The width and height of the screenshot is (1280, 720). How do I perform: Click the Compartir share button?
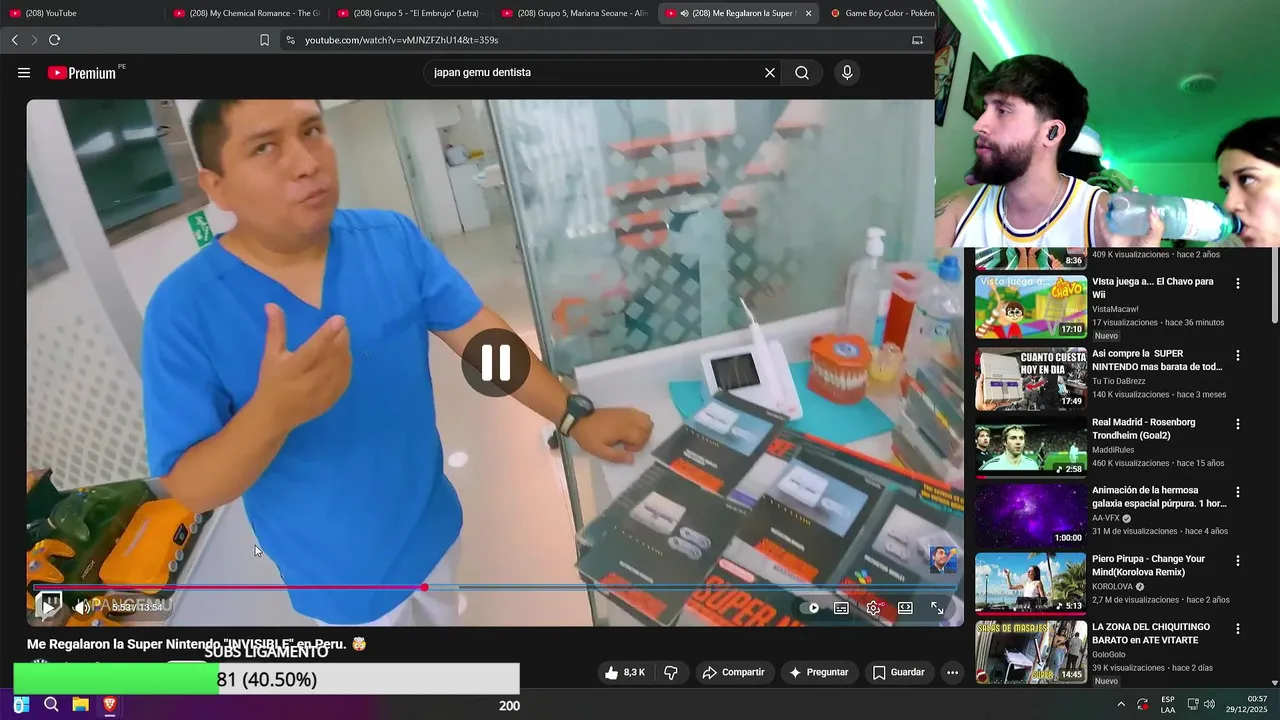click(x=733, y=672)
